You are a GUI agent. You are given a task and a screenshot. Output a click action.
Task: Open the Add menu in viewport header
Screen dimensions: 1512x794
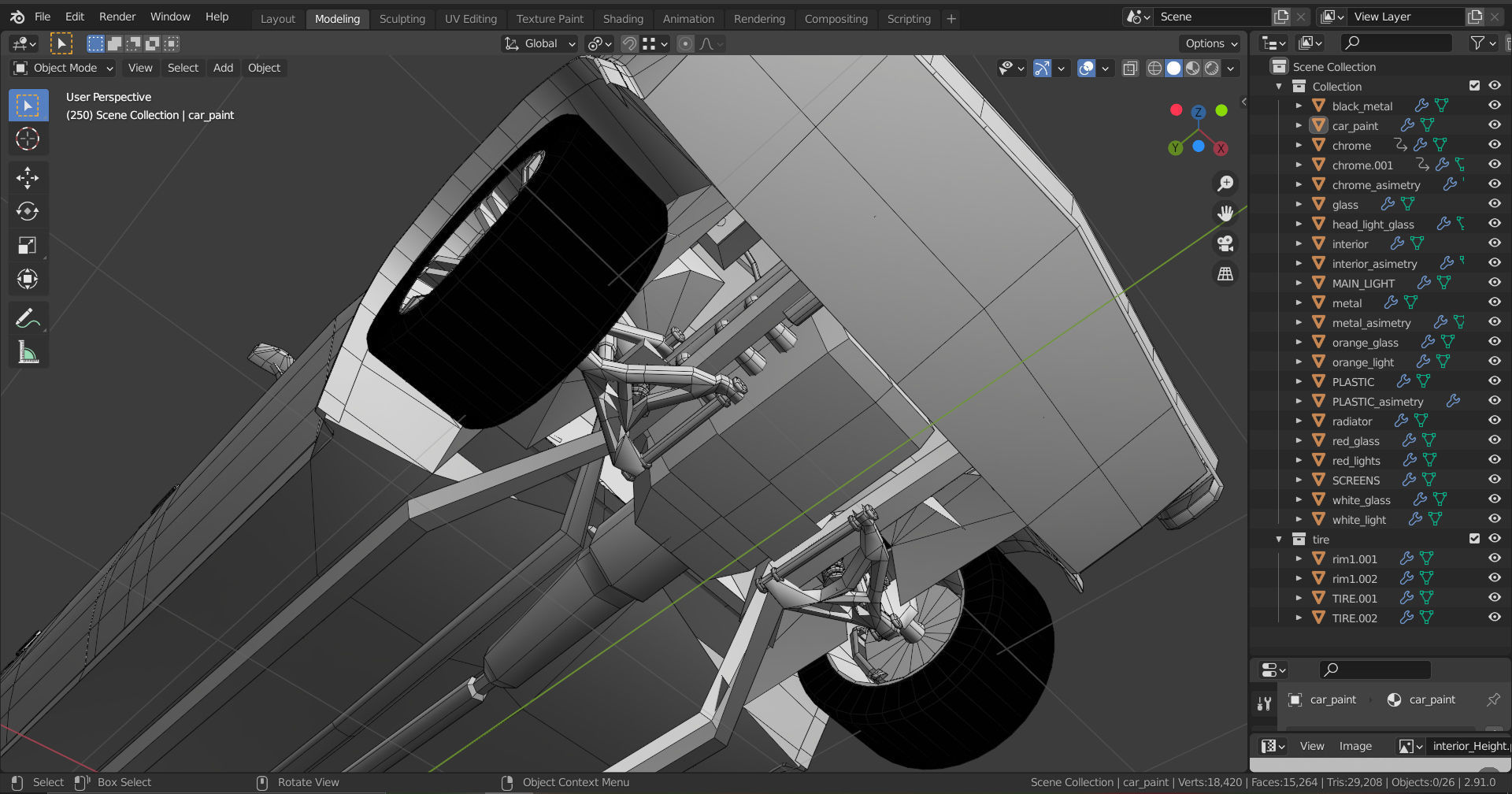[223, 68]
